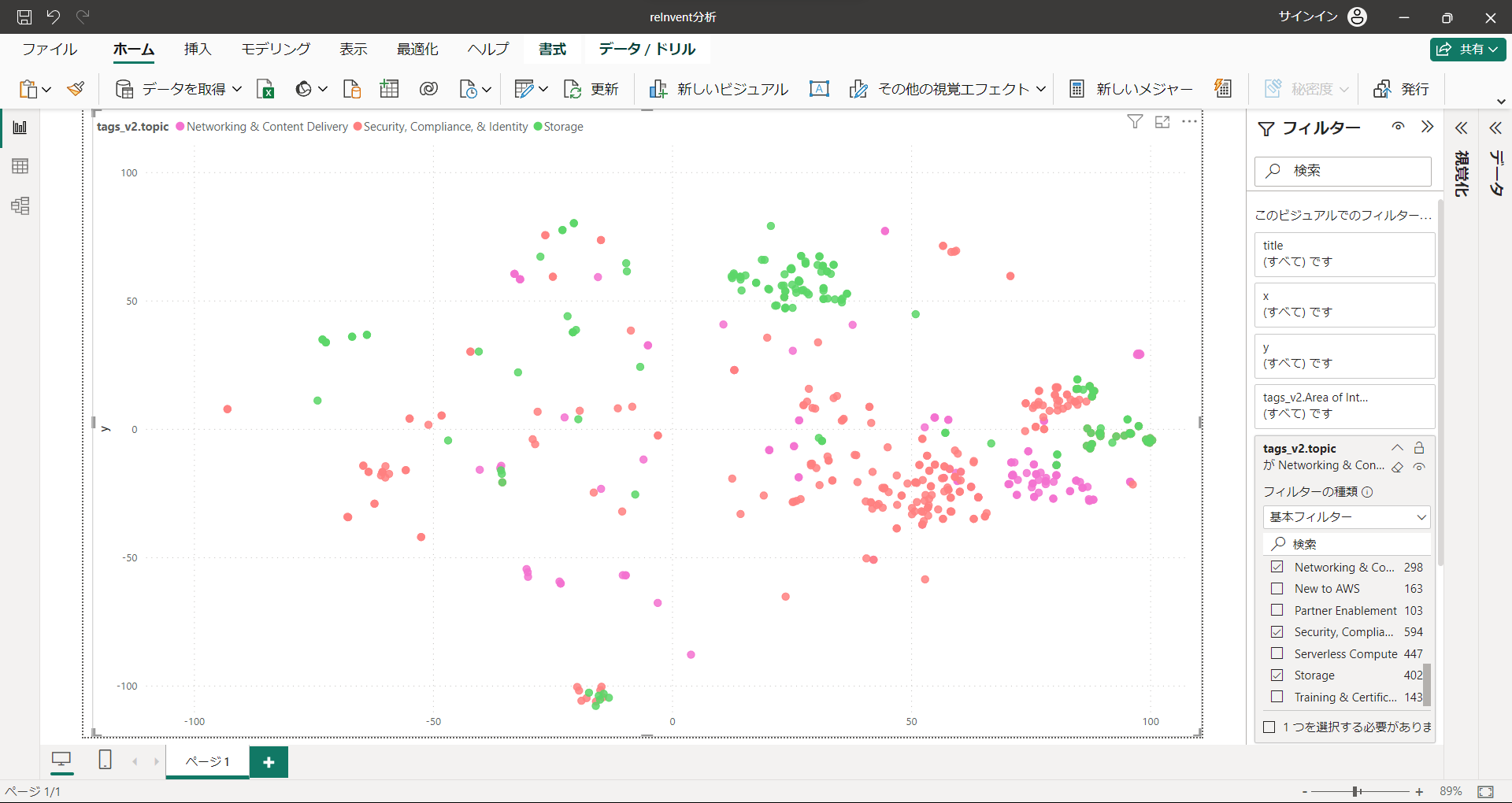
Task: Open the 基本フィルター filter type dropdown
Action: coord(1347,517)
